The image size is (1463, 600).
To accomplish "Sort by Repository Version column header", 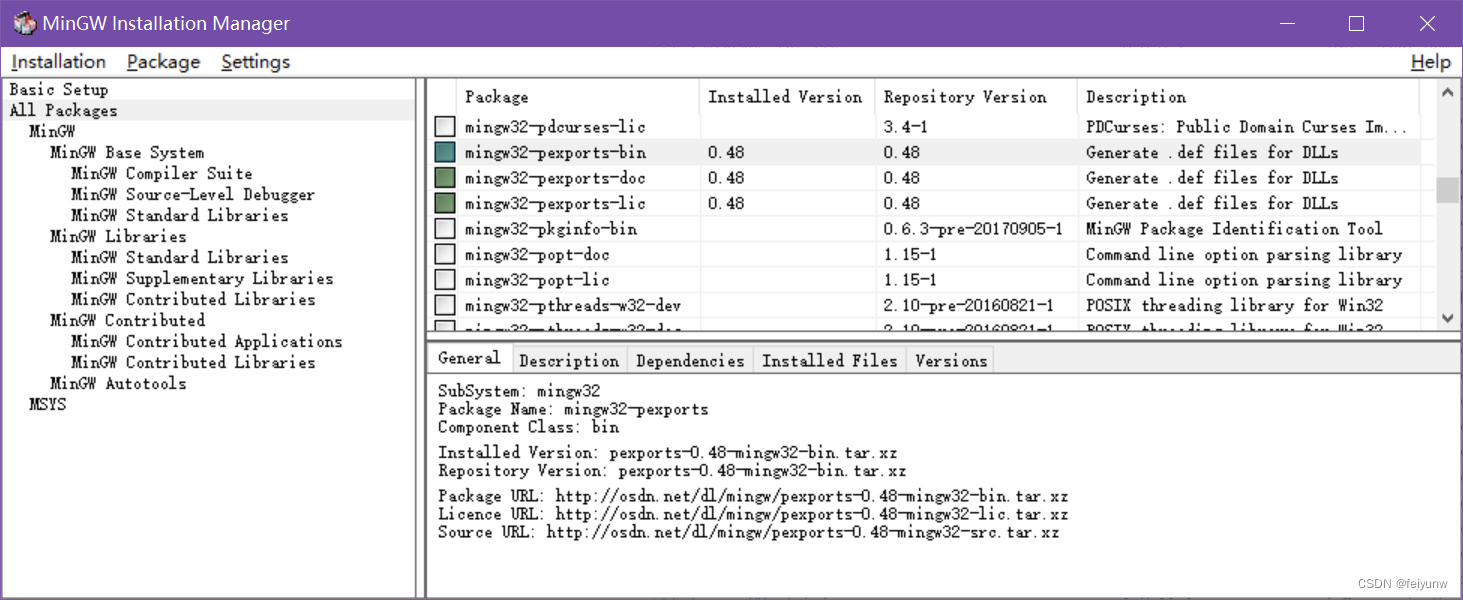I will coord(976,97).
